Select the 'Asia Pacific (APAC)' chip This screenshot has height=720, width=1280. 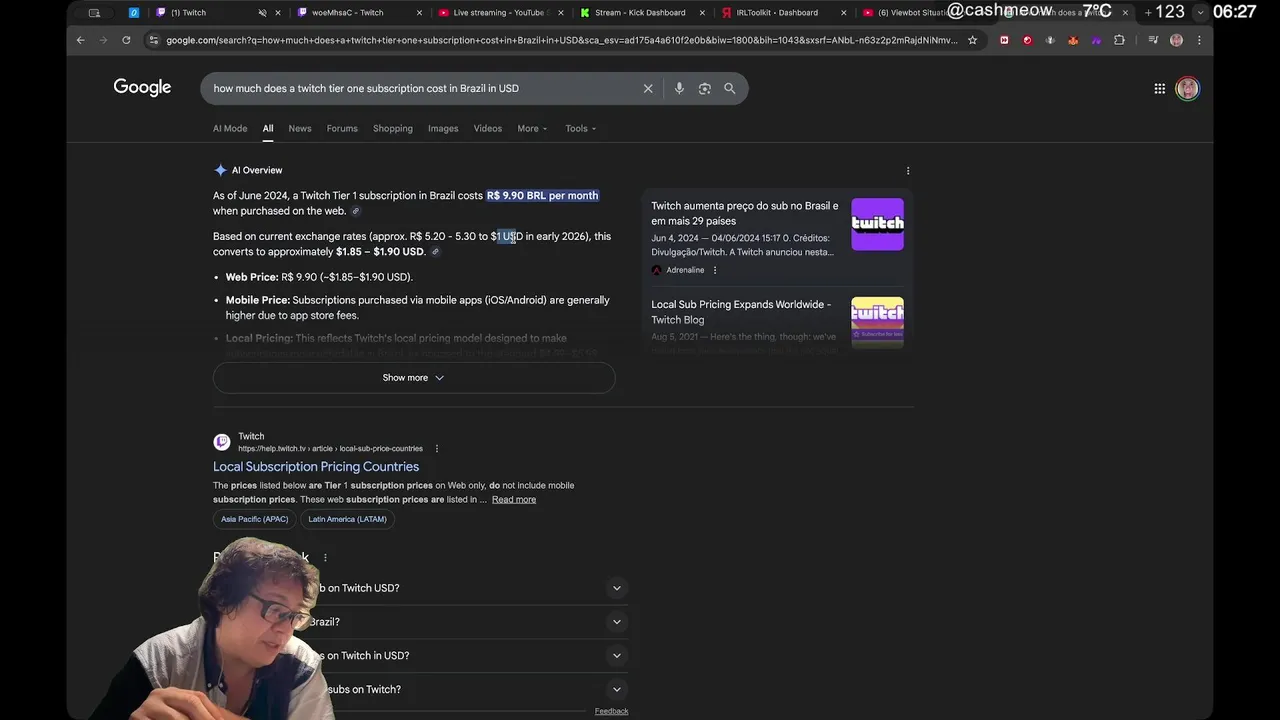255,519
